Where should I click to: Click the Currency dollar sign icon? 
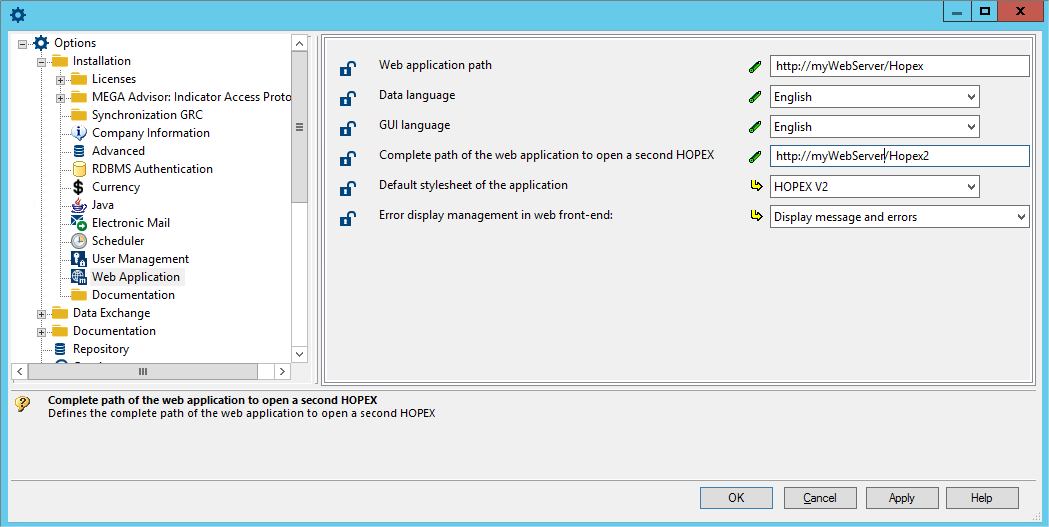(79, 187)
